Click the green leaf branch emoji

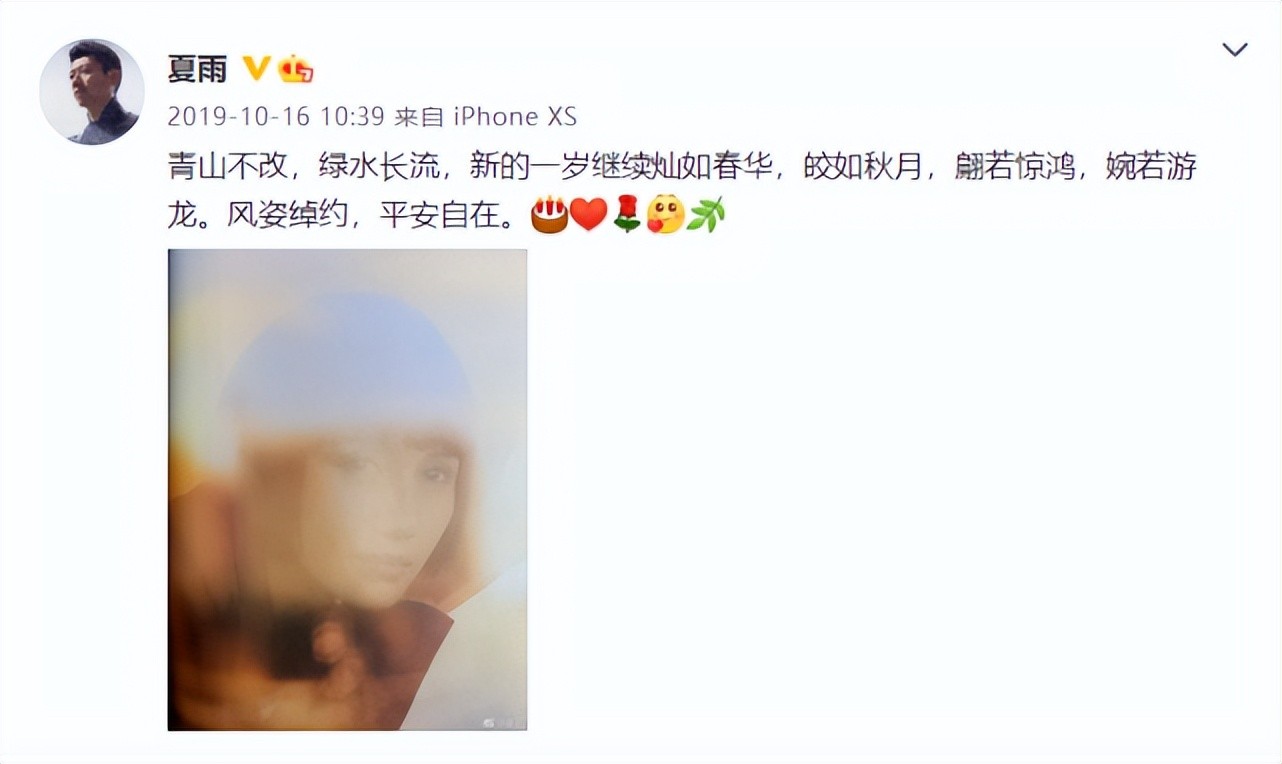[x=705, y=215]
